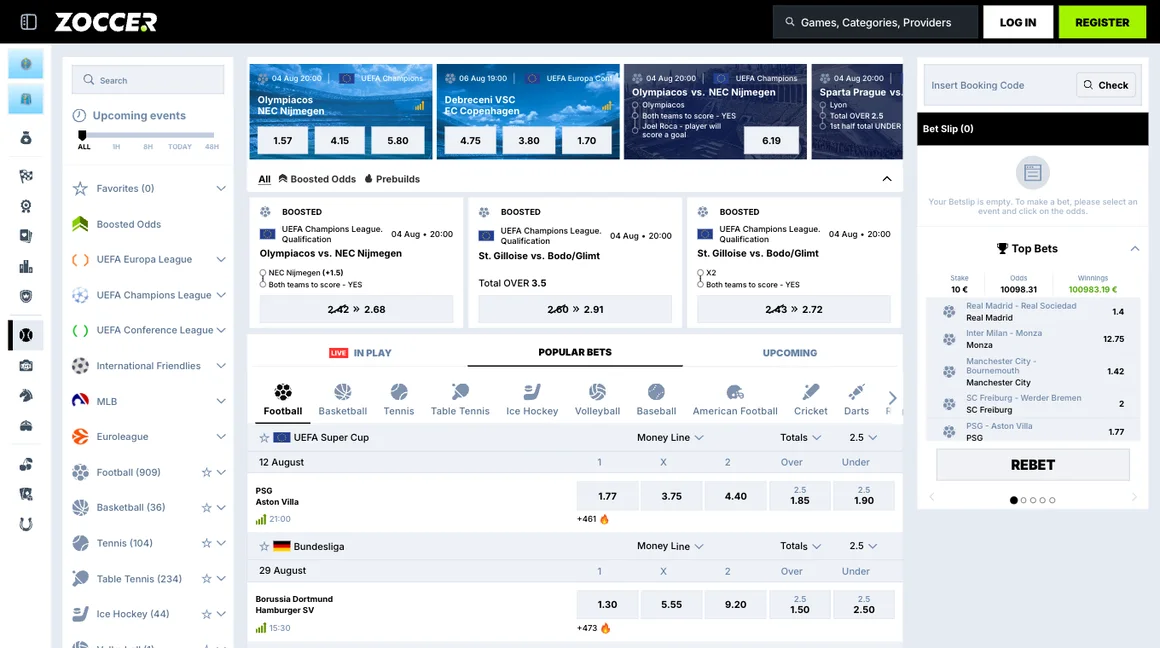Screen dimensions: 1160x648
Task: Click the REBET button
Action: [1033, 465]
